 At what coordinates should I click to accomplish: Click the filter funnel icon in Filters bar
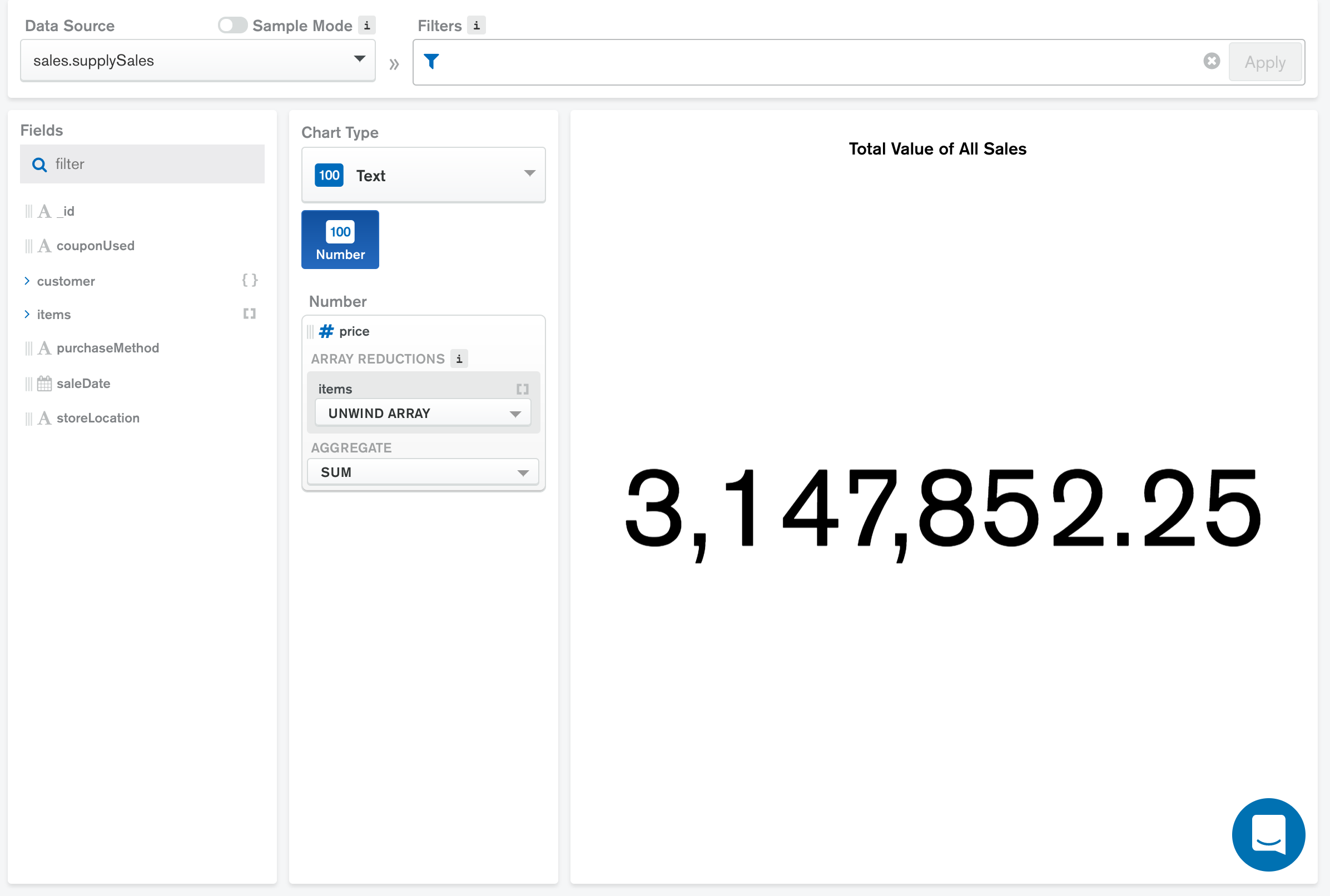tap(432, 61)
